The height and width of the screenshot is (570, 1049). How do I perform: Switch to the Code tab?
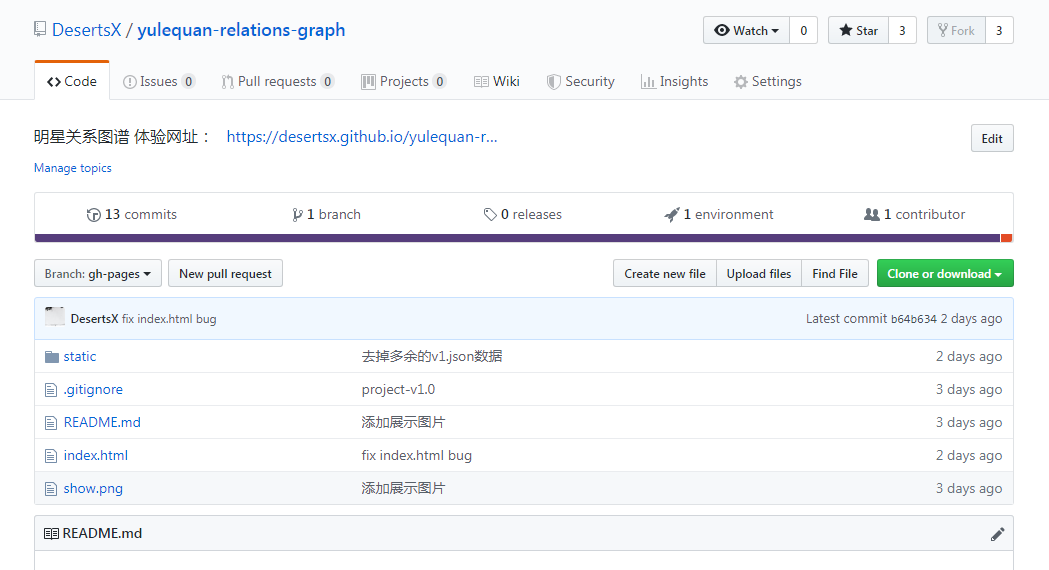(x=72, y=81)
